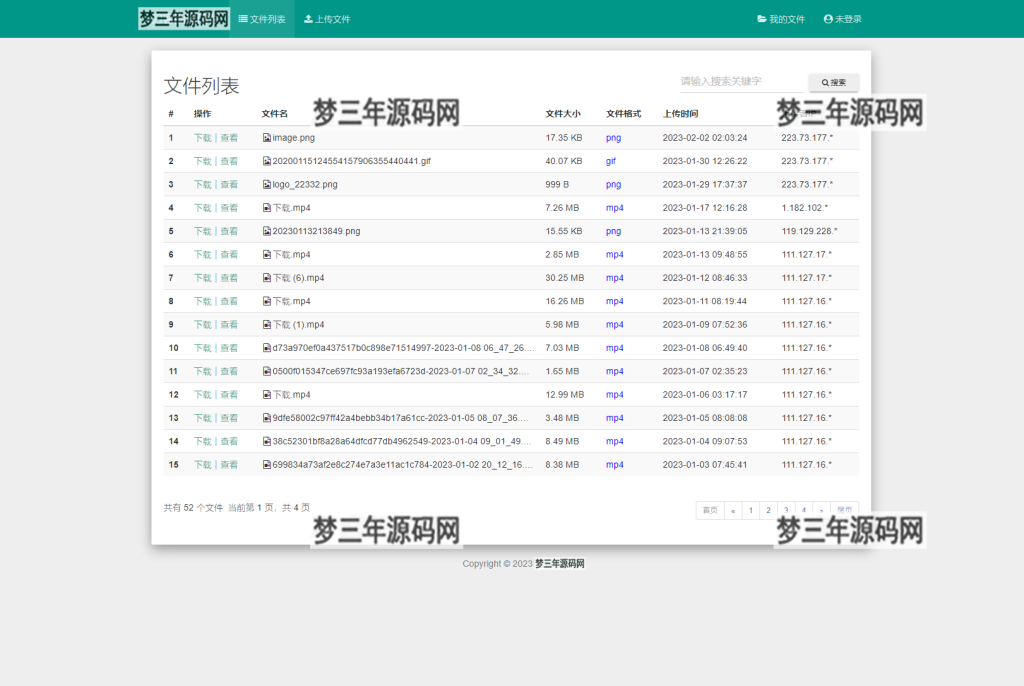The image size is (1024, 686).
Task: Click the file size 30.25 MB
Action: pyautogui.click(x=565, y=278)
